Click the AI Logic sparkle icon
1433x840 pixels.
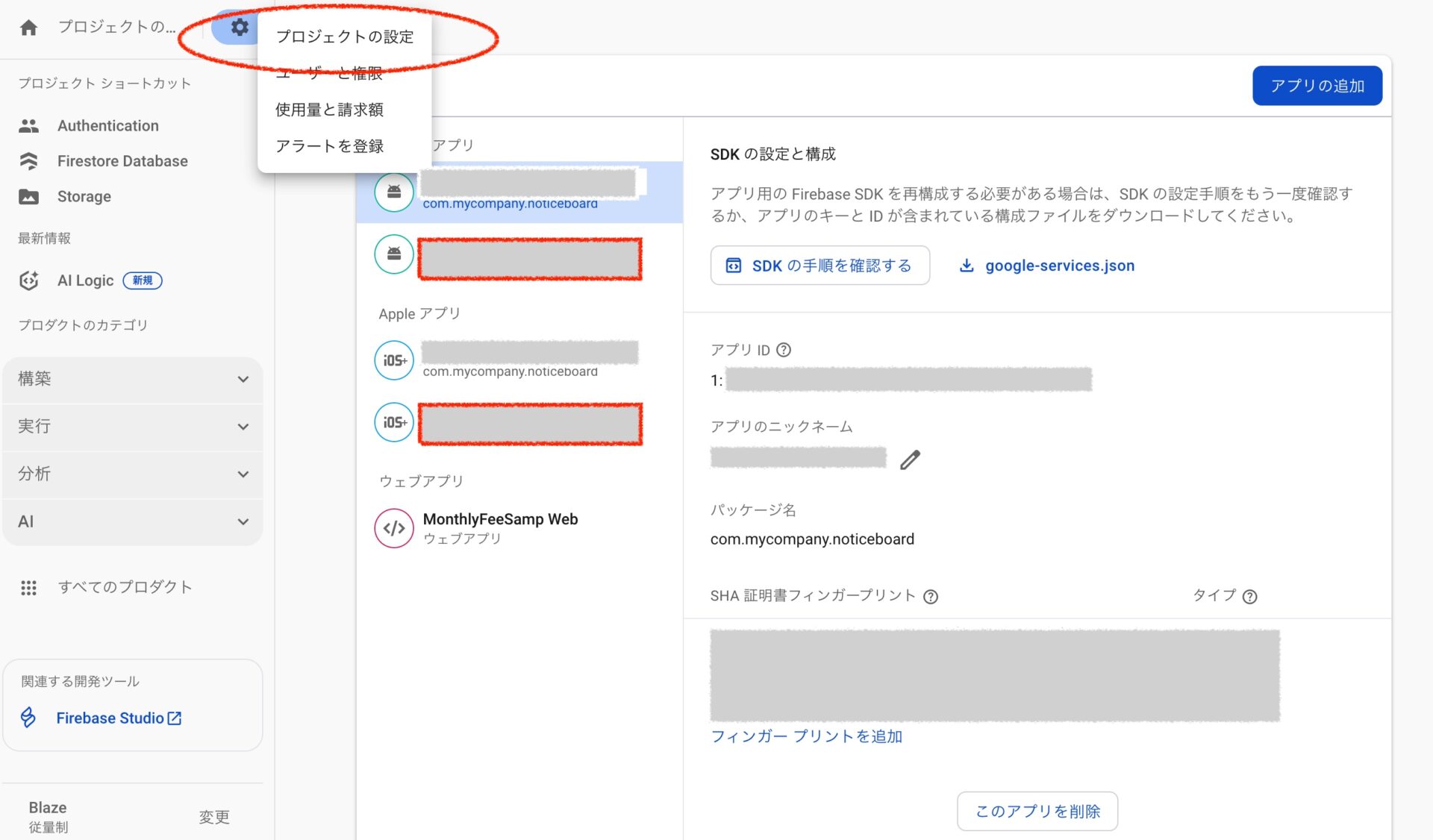28,280
